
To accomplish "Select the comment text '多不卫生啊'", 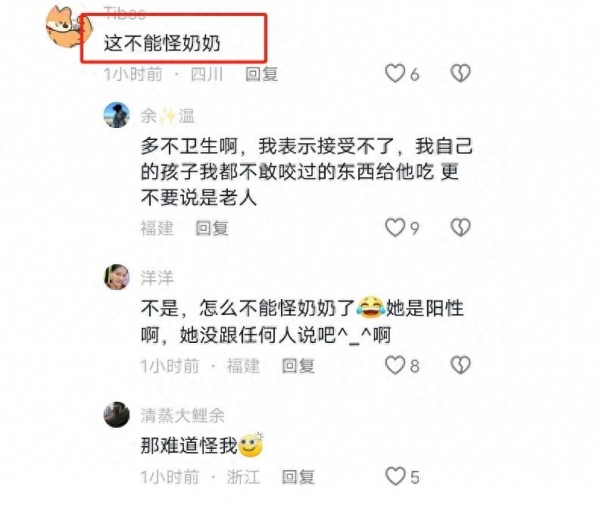I will (x=189, y=146).
